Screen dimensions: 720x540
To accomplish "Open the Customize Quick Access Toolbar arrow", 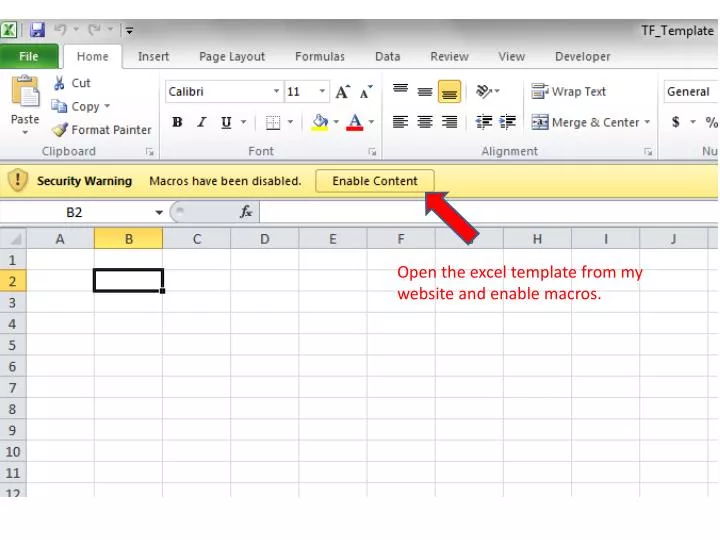I will (129, 31).
